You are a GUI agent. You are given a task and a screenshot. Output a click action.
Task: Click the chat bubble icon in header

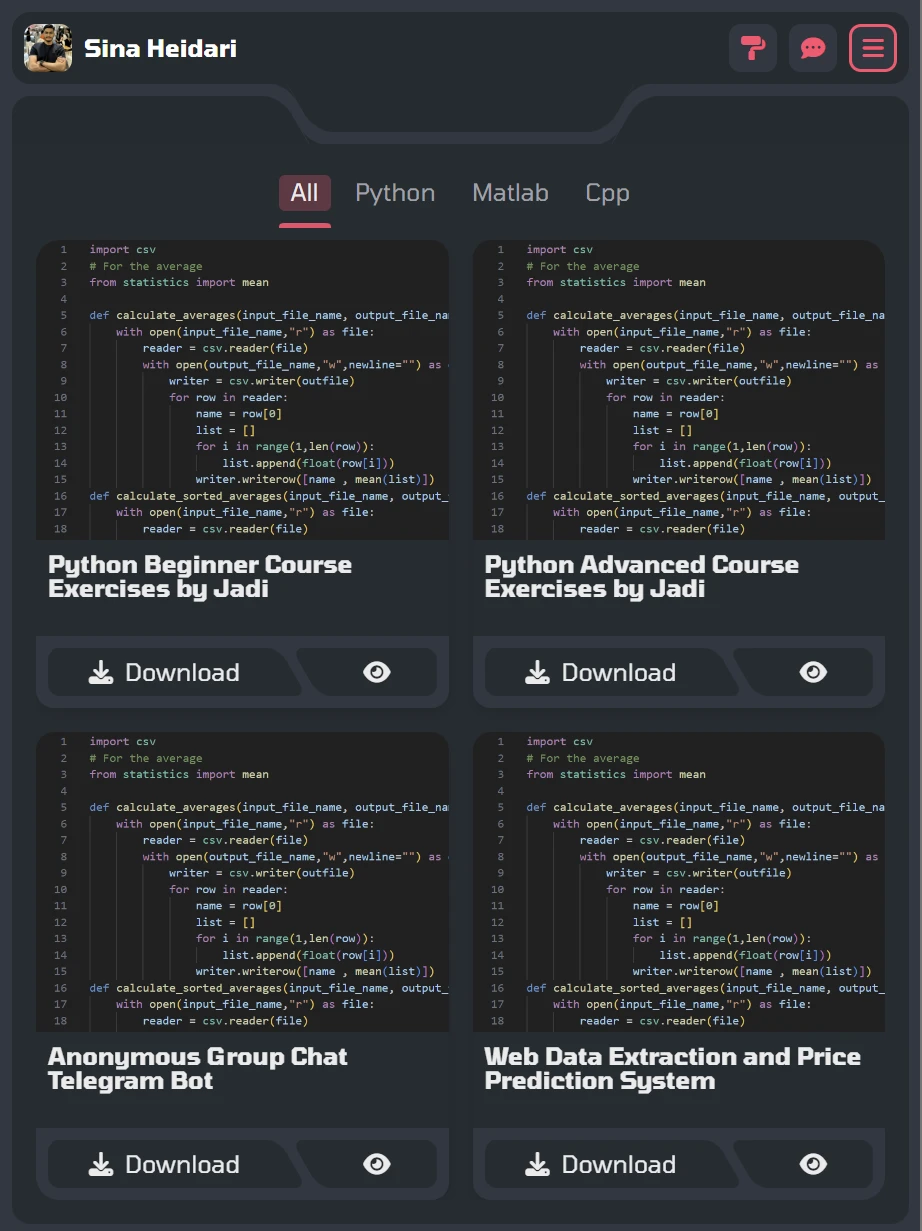tap(812, 48)
